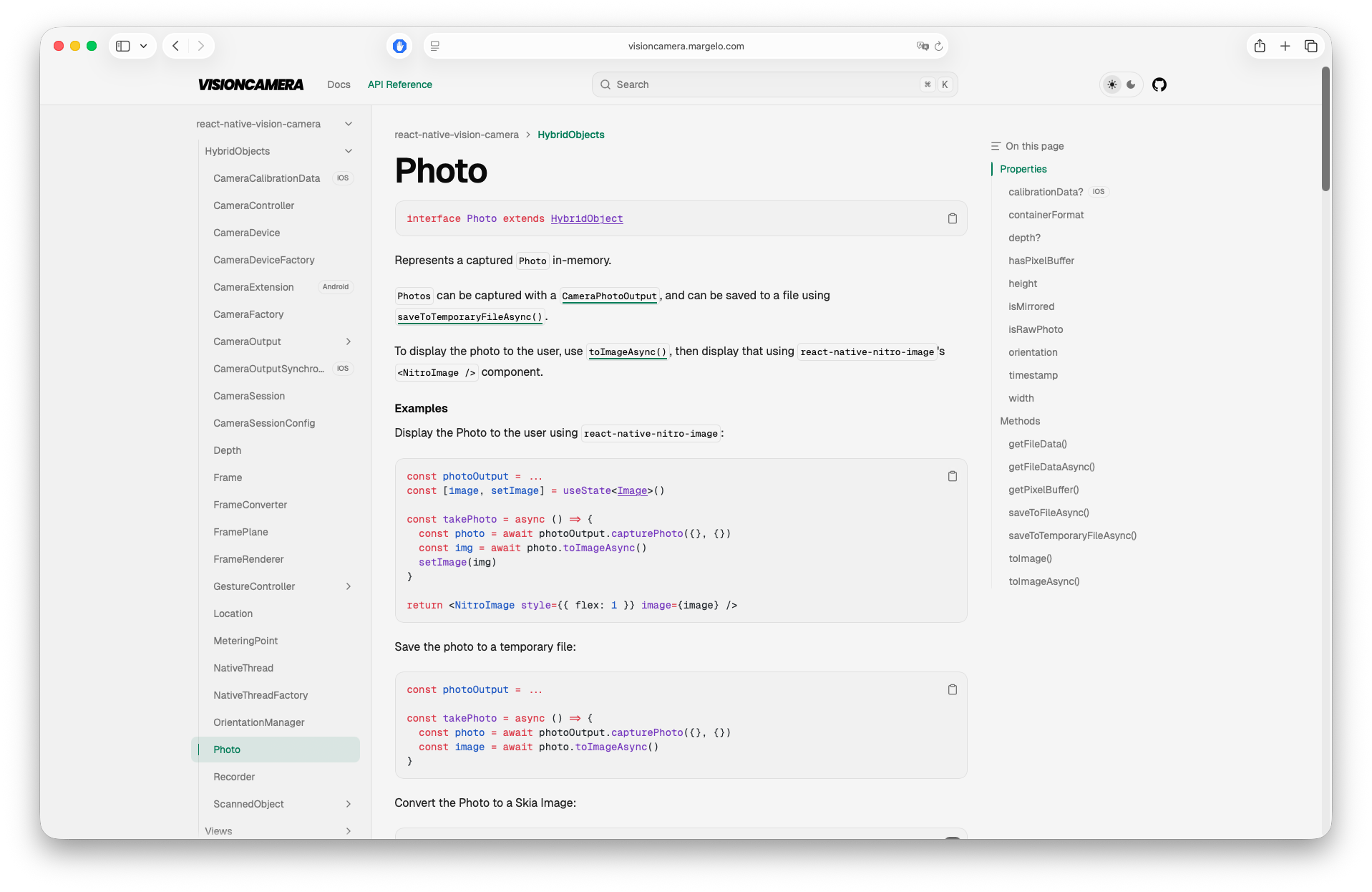Show the tab overview icon
Screen dimensions: 1372x892
pos(1311,46)
